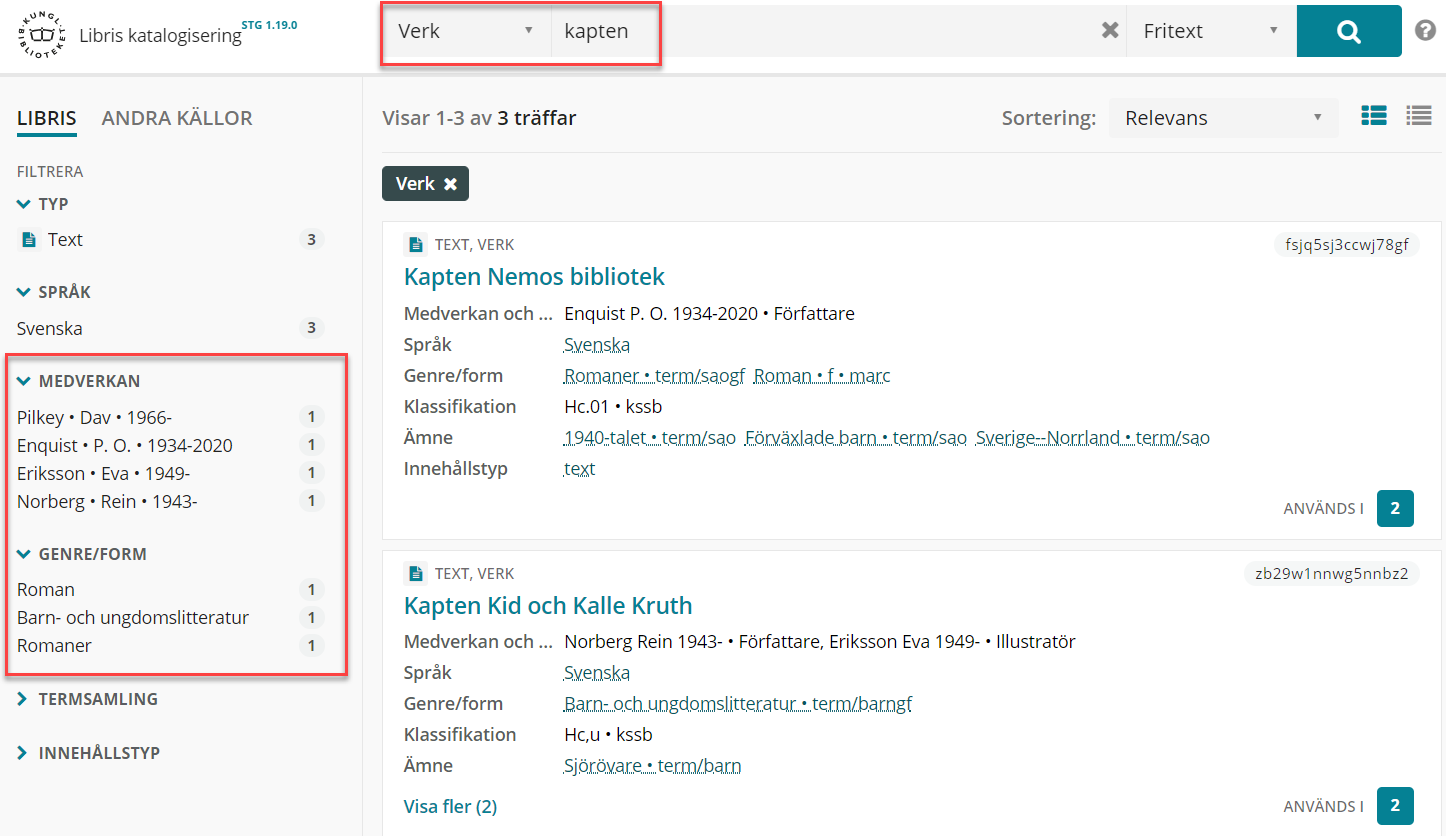The image size is (1446, 836).
Task: Click document icon beside Text filter
Action: click(29, 240)
